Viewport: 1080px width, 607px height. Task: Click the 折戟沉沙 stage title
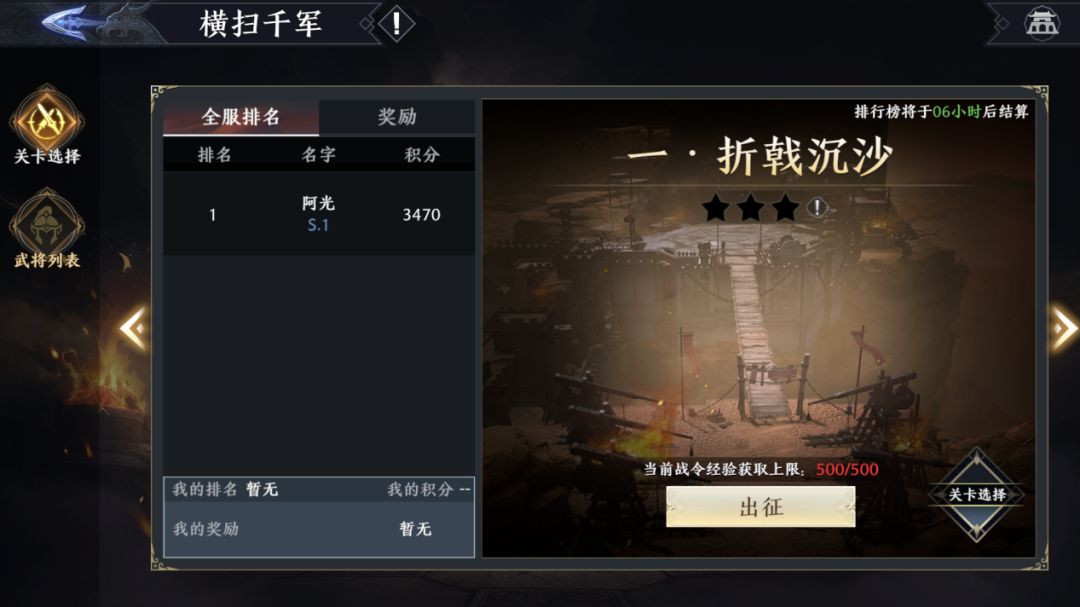click(x=759, y=155)
